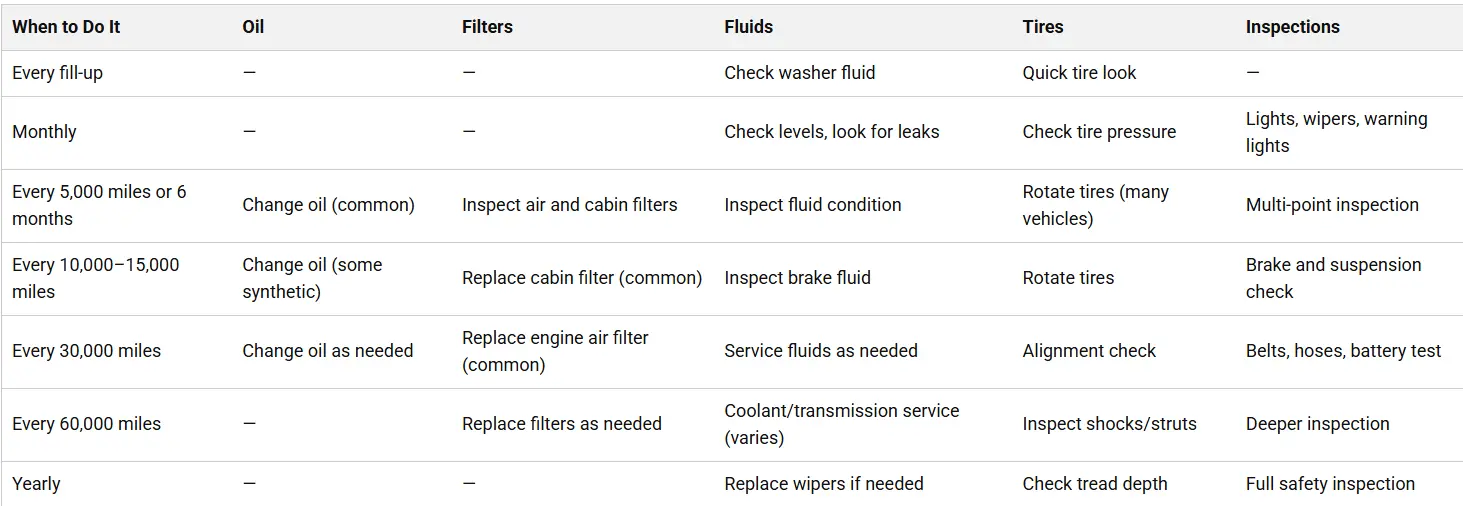The image size is (1463, 506).
Task: Click the Filters column header
Action: [487, 27]
